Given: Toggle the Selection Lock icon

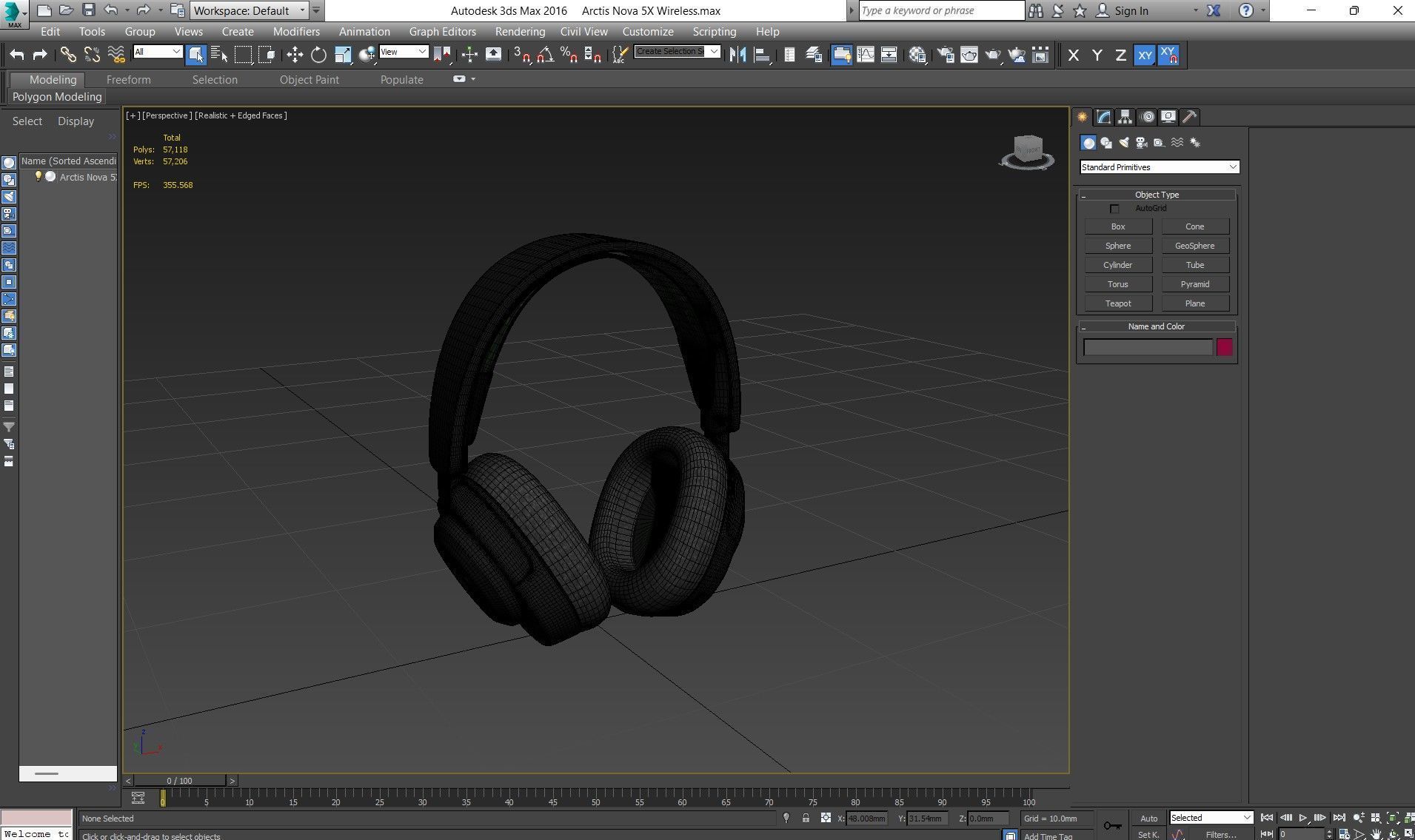Looking at the screenshot, I should coord(806,818).
